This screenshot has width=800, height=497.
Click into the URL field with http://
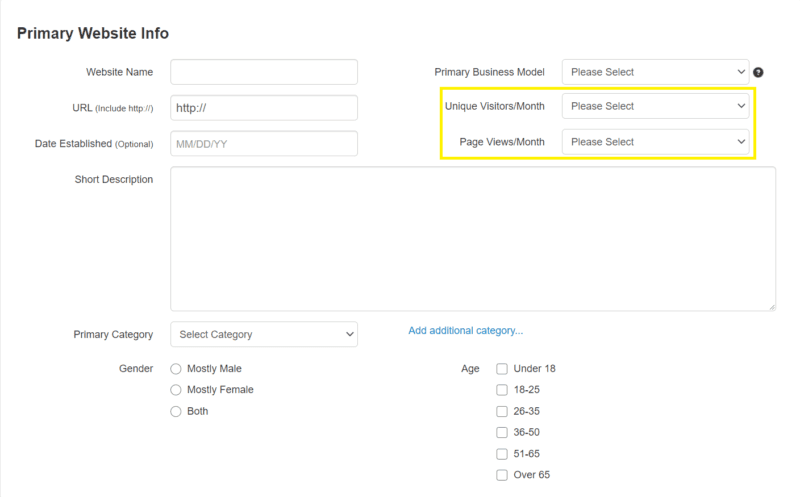(x=264, y=108)
